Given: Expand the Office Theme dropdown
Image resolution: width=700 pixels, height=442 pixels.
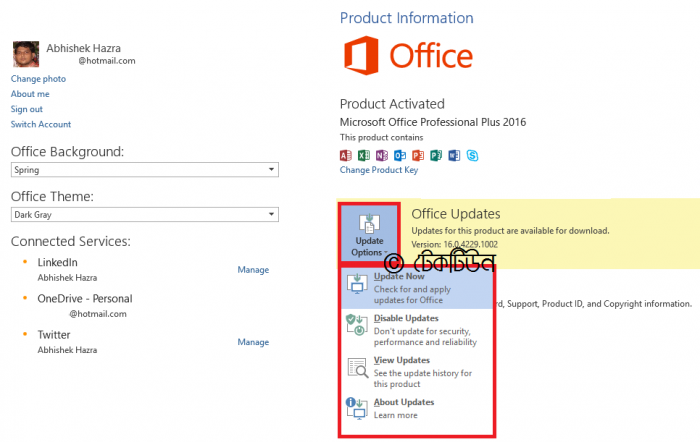Looking at the screenshot, I should [x=144, y=214].
